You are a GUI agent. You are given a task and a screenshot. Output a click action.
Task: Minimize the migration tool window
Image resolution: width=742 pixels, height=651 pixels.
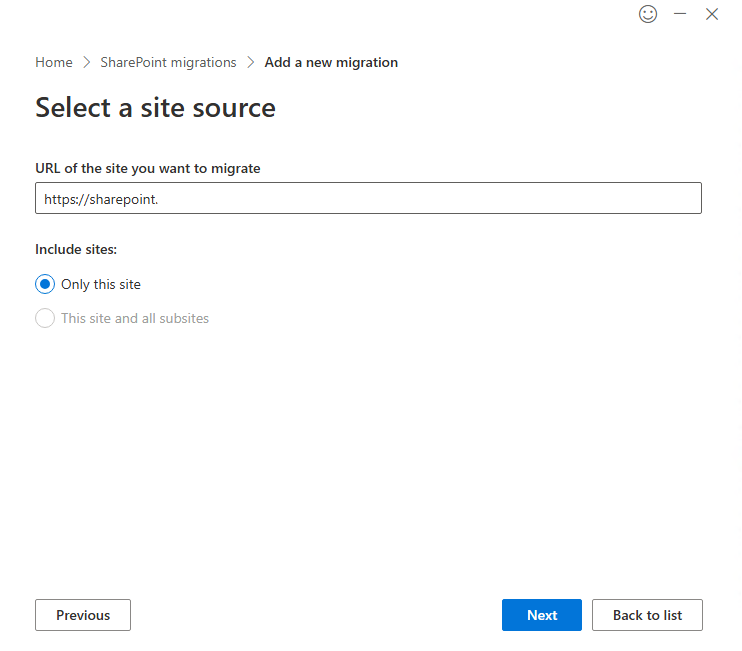(680, 14)
